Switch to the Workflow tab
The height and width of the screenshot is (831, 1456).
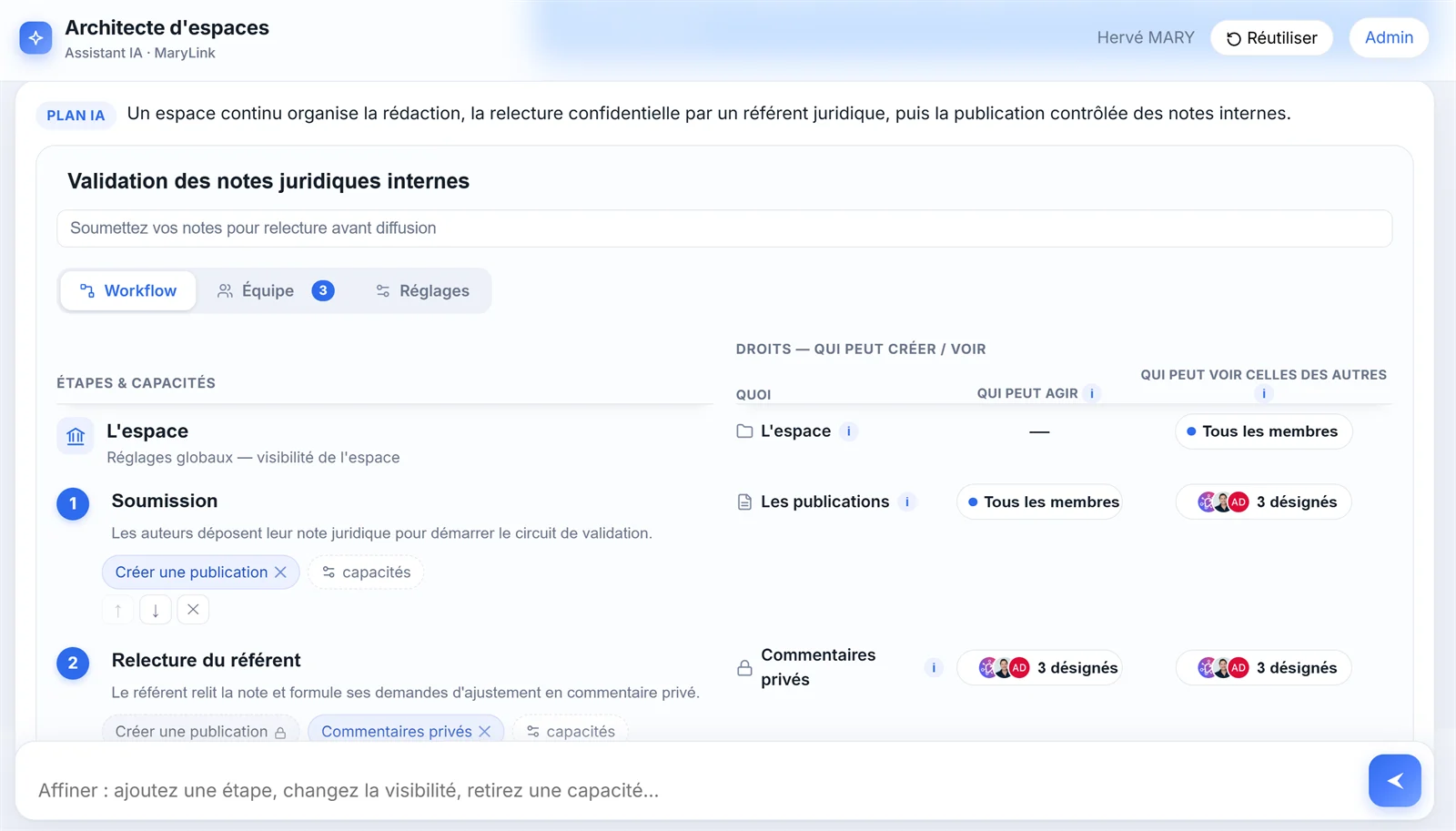(128, 291)
